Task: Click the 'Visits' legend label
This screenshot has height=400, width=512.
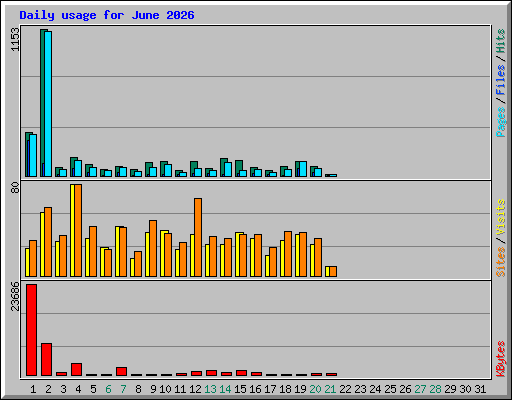Action: [x=500, y=217]
